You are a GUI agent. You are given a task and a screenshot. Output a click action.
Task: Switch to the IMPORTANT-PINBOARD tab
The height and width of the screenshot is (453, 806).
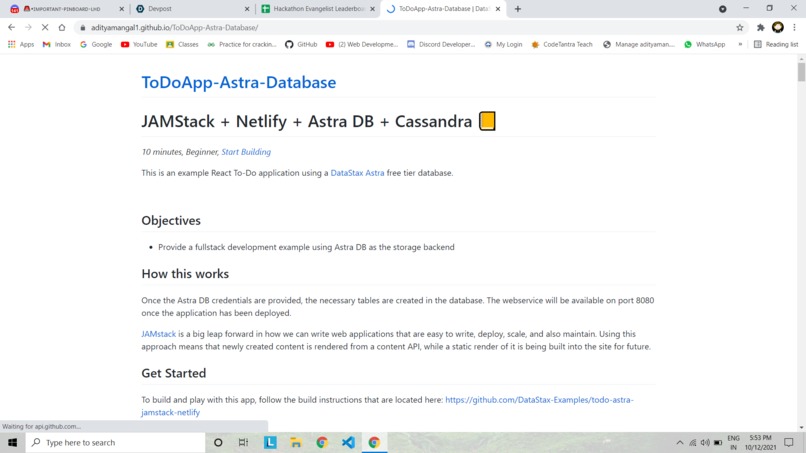tap(67, 9)
